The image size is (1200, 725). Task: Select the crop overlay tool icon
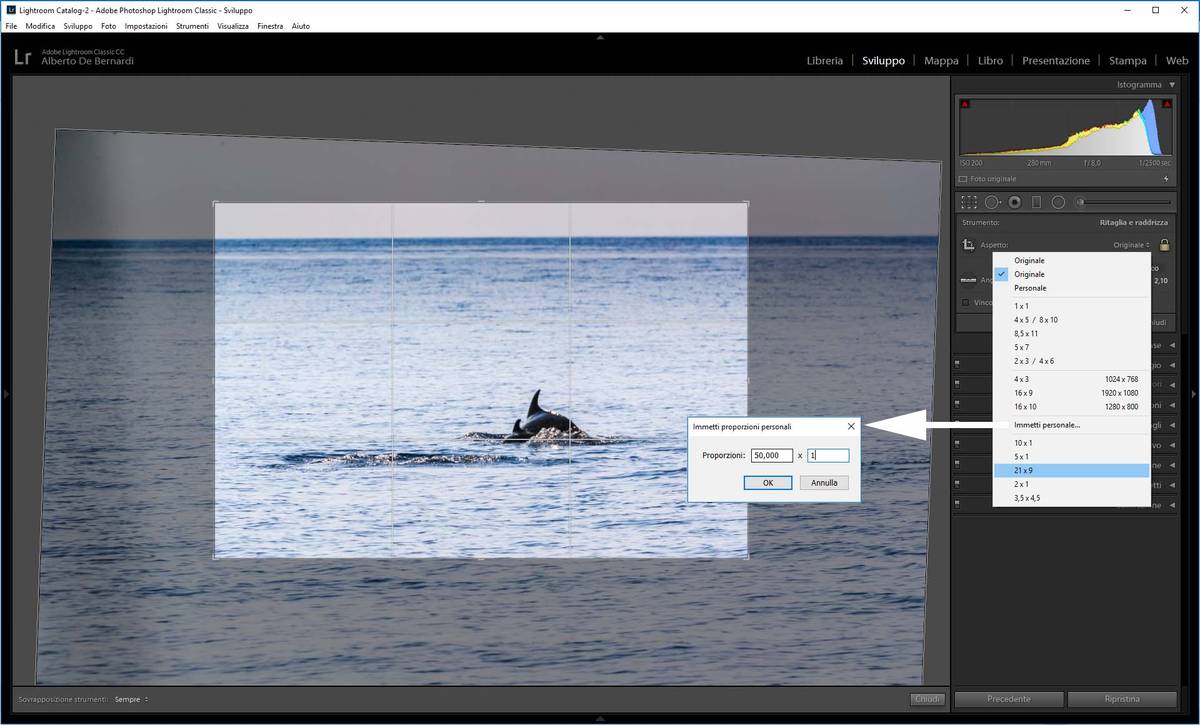pos(968,202)
